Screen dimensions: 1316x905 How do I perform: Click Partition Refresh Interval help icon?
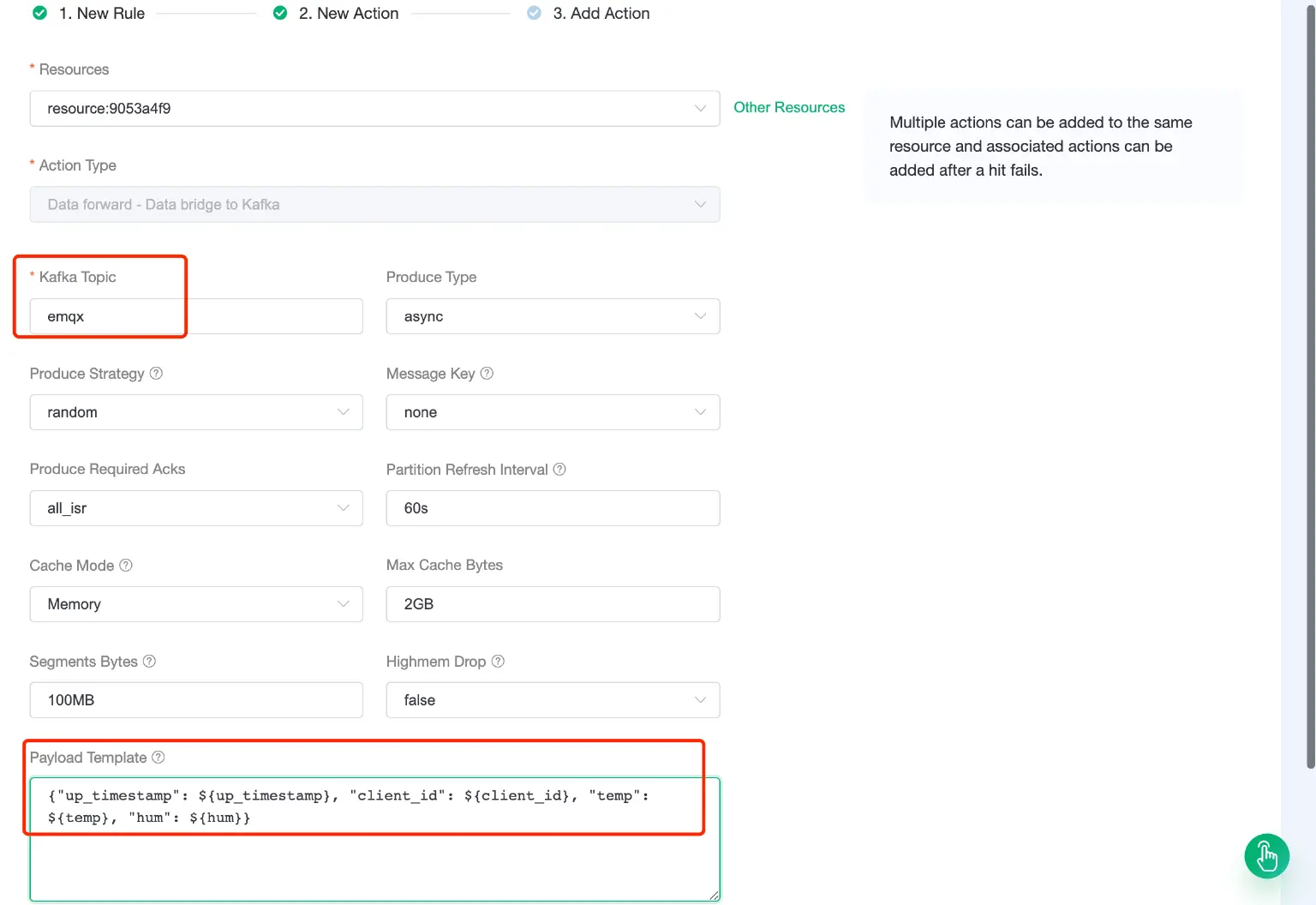click(x=559, y=470)
